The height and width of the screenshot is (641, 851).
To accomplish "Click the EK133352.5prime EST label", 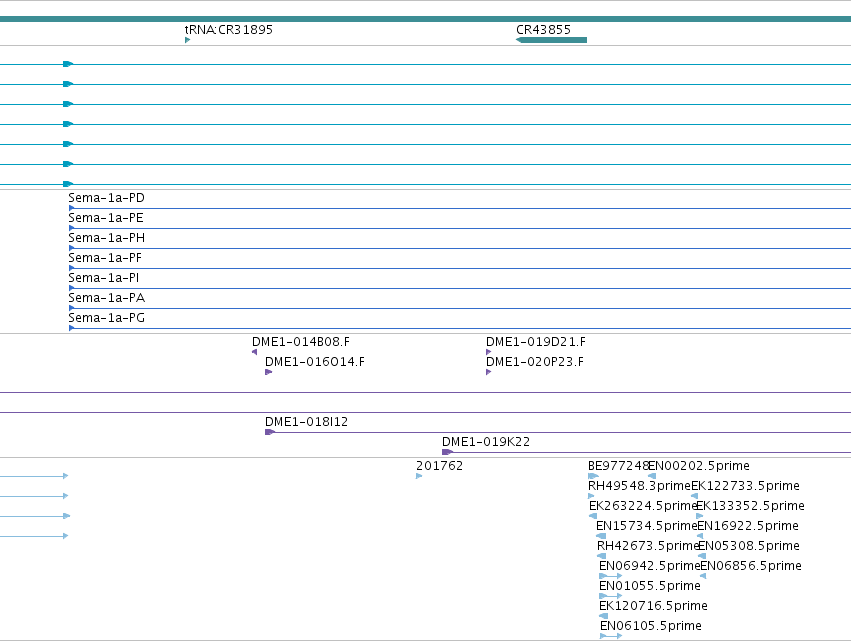I will [750, 506].
